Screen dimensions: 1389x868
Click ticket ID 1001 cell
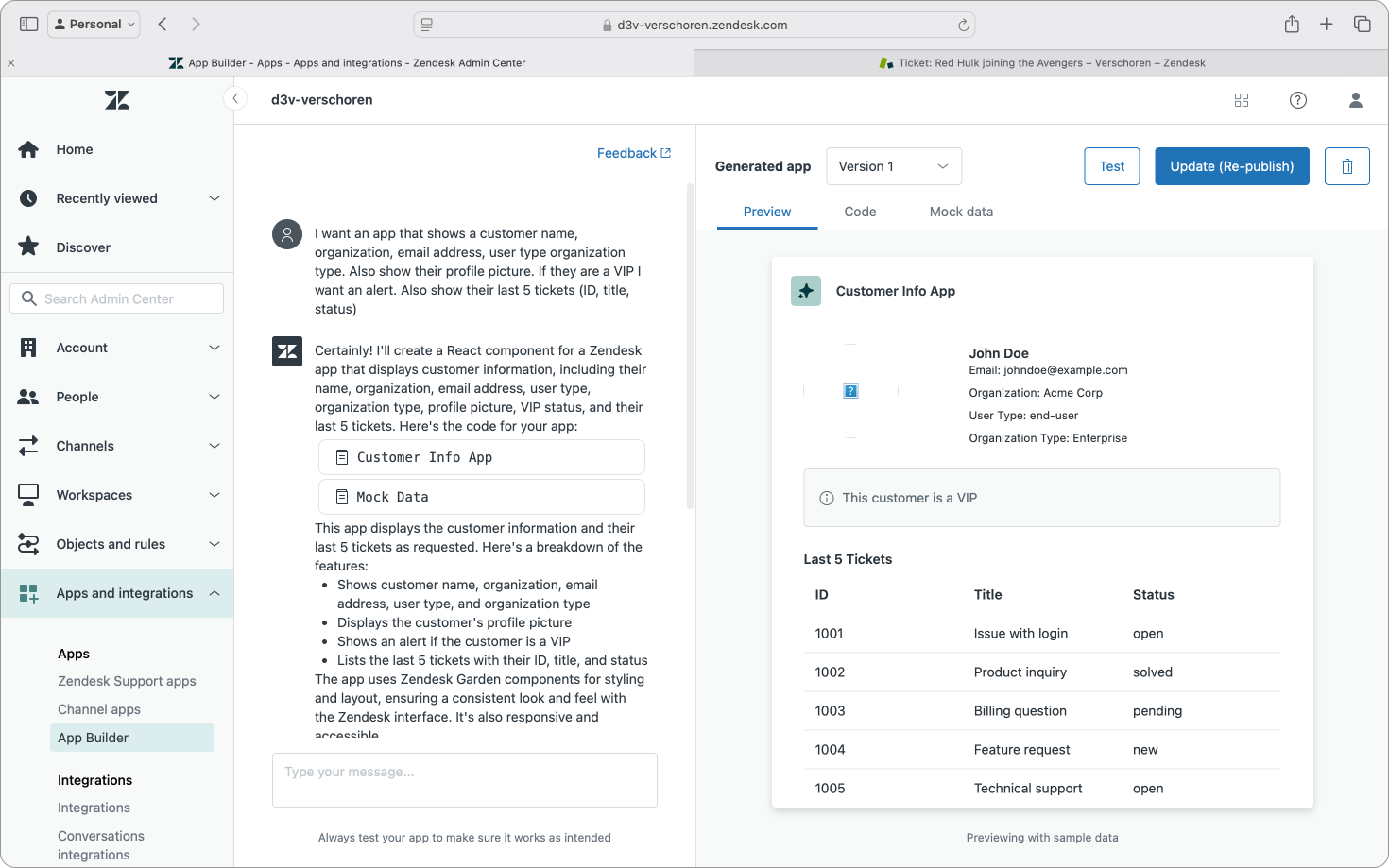[830, 634]
